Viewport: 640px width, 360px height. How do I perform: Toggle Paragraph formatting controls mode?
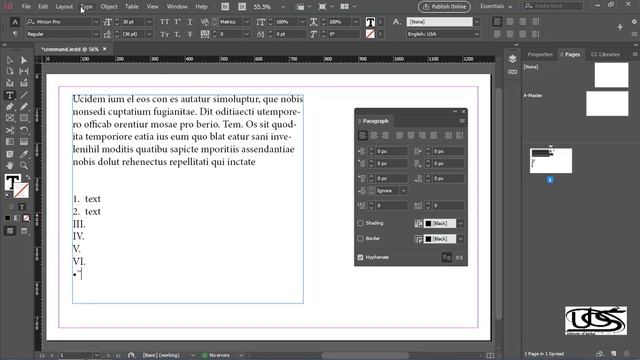[15, 34]
